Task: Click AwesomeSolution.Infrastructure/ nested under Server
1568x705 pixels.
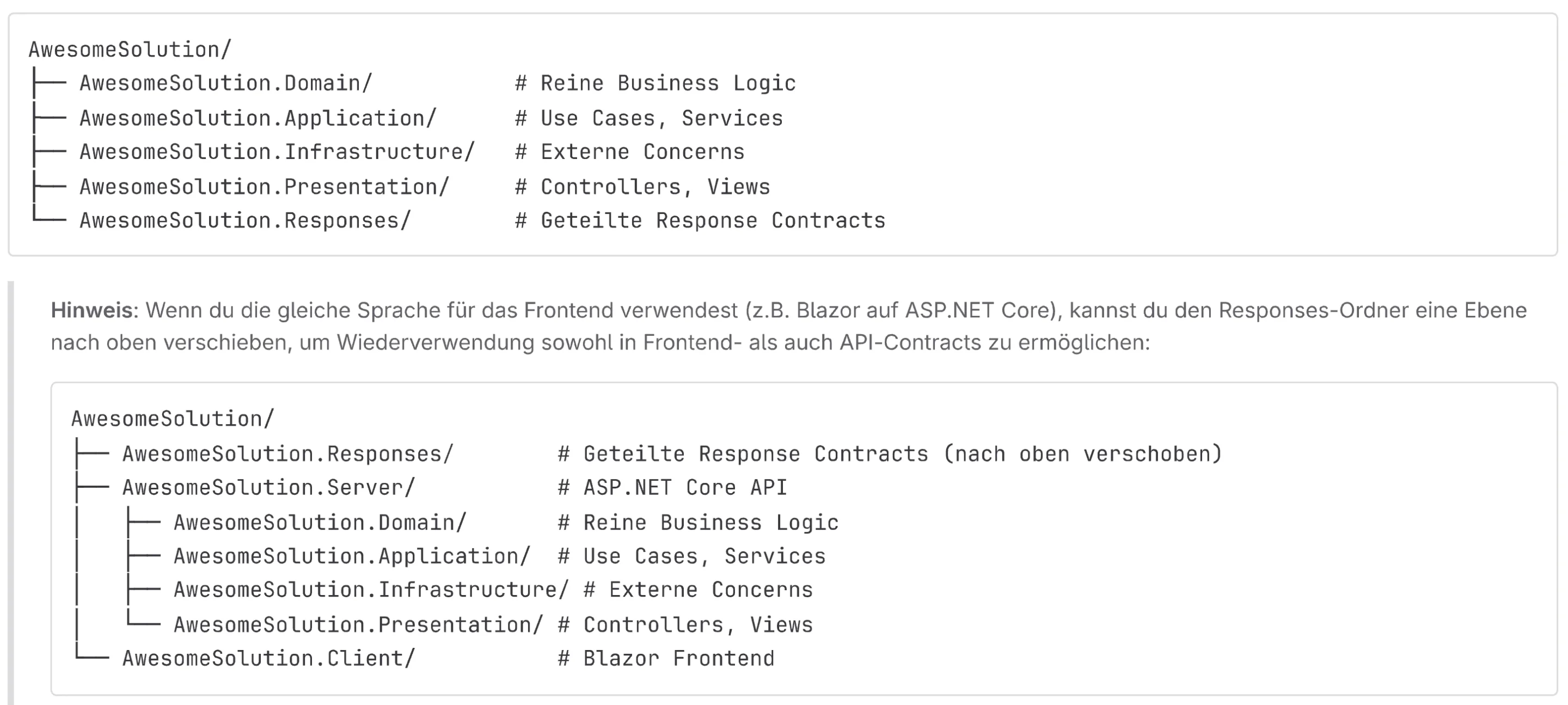Action: click(x=371, y=590)
